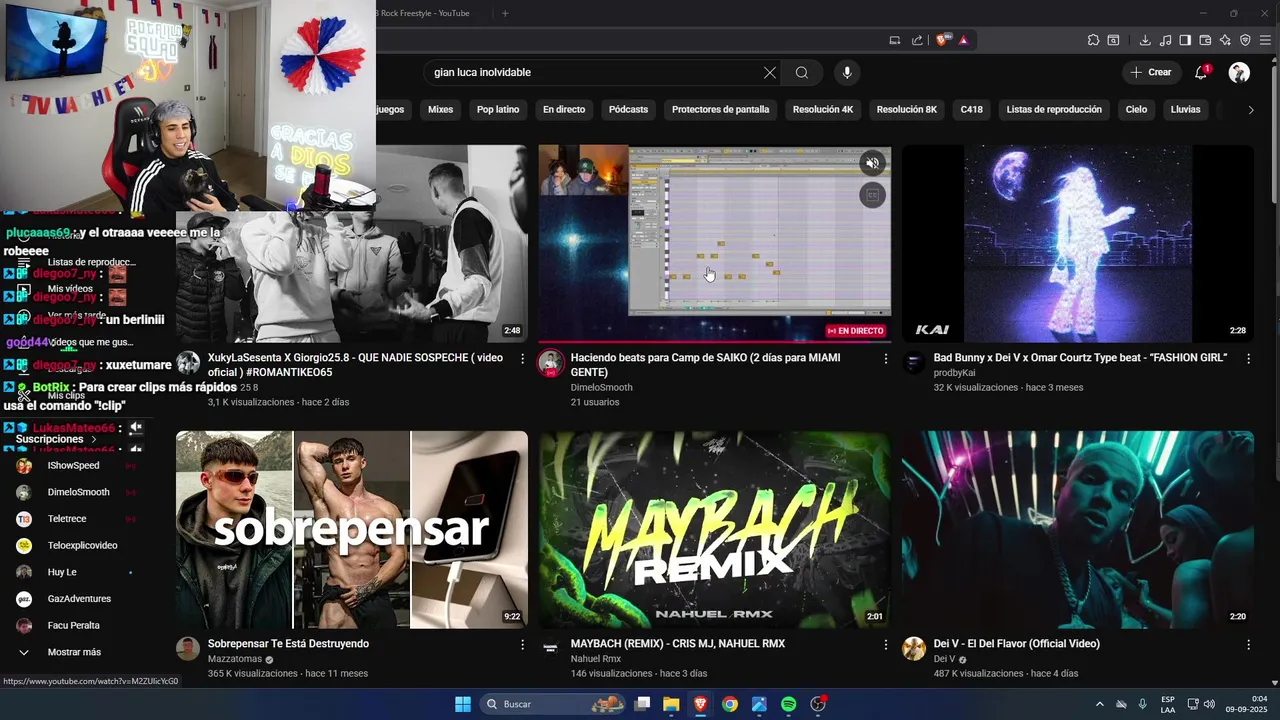Open the Brave VPN shield icon

click(x=1245, y=40)
